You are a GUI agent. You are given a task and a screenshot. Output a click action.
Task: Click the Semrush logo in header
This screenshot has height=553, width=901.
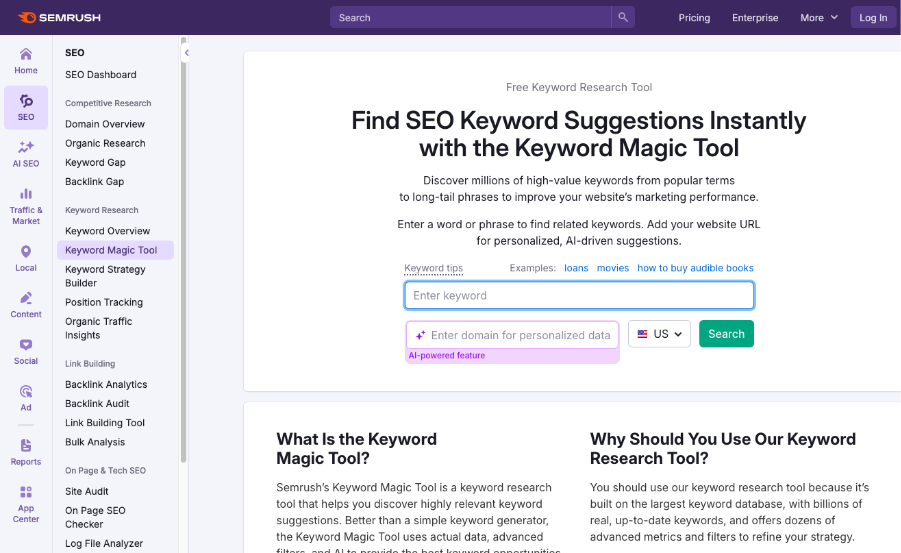58,17
